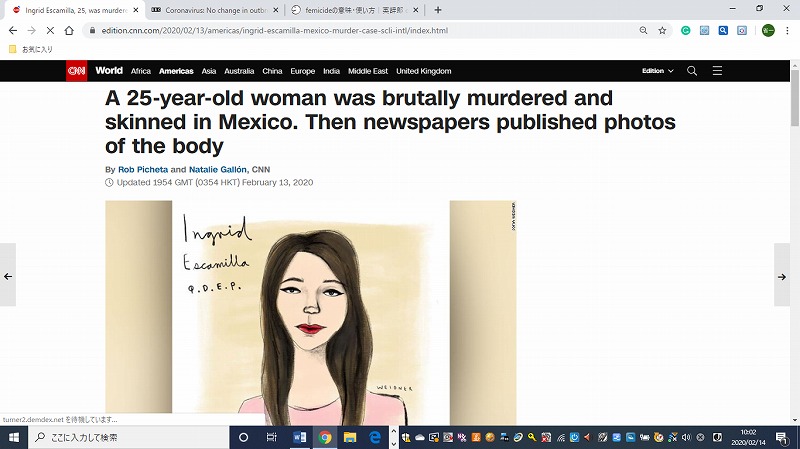Click the previous article left arrow

[x=8, y=277]
